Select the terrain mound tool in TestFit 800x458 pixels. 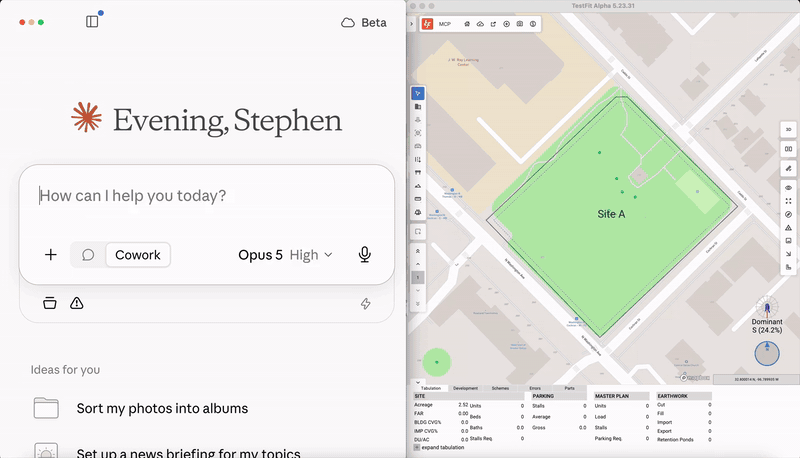click(x=418, y=186)
